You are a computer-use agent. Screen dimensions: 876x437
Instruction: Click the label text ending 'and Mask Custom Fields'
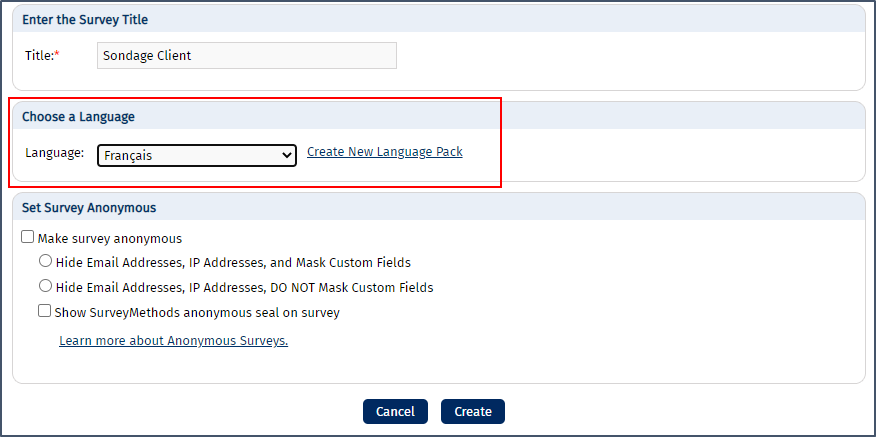[x=234, y=263]
